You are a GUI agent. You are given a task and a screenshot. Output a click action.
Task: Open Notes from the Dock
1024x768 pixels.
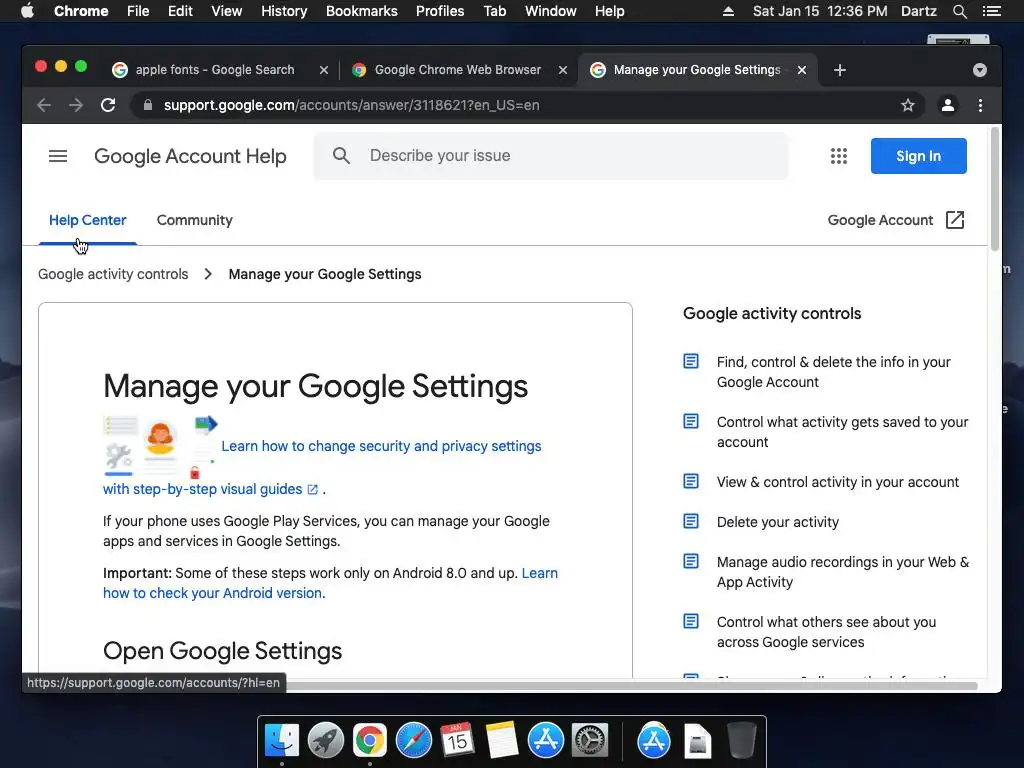click(502, 741)
